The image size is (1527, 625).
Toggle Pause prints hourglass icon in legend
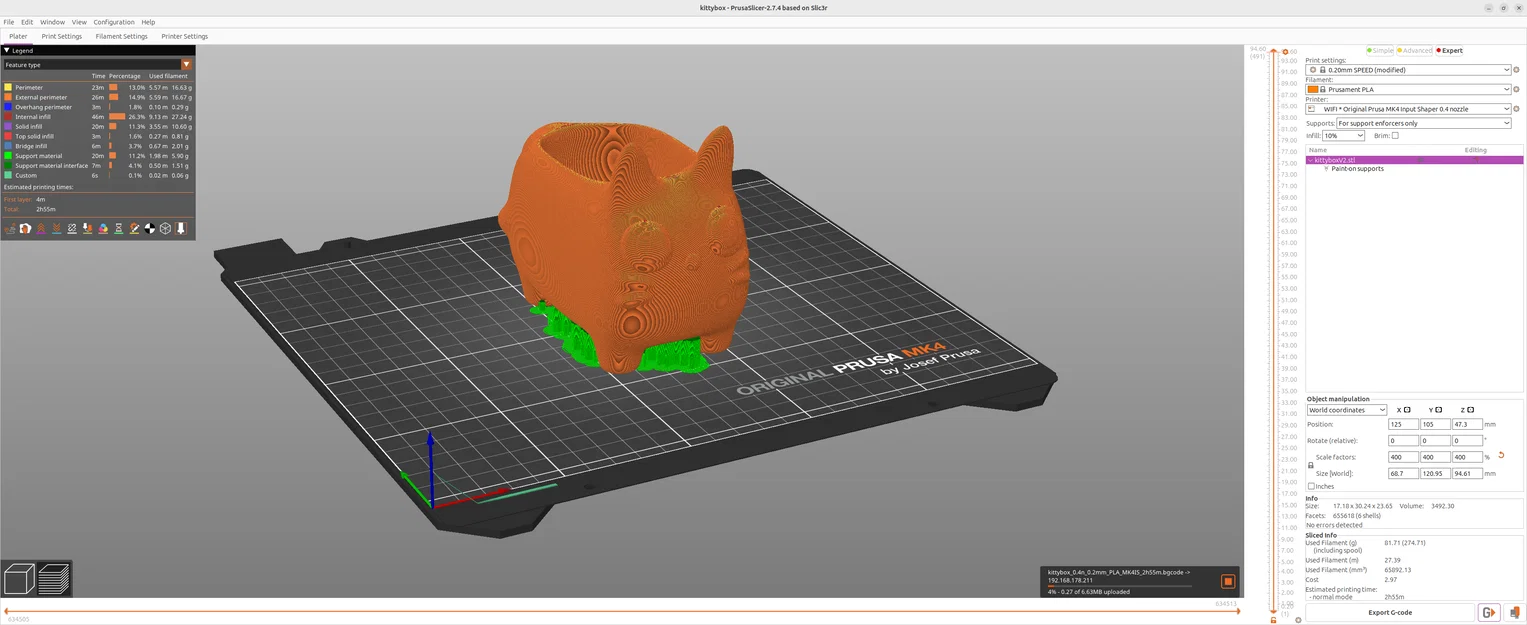coord(119,228)
